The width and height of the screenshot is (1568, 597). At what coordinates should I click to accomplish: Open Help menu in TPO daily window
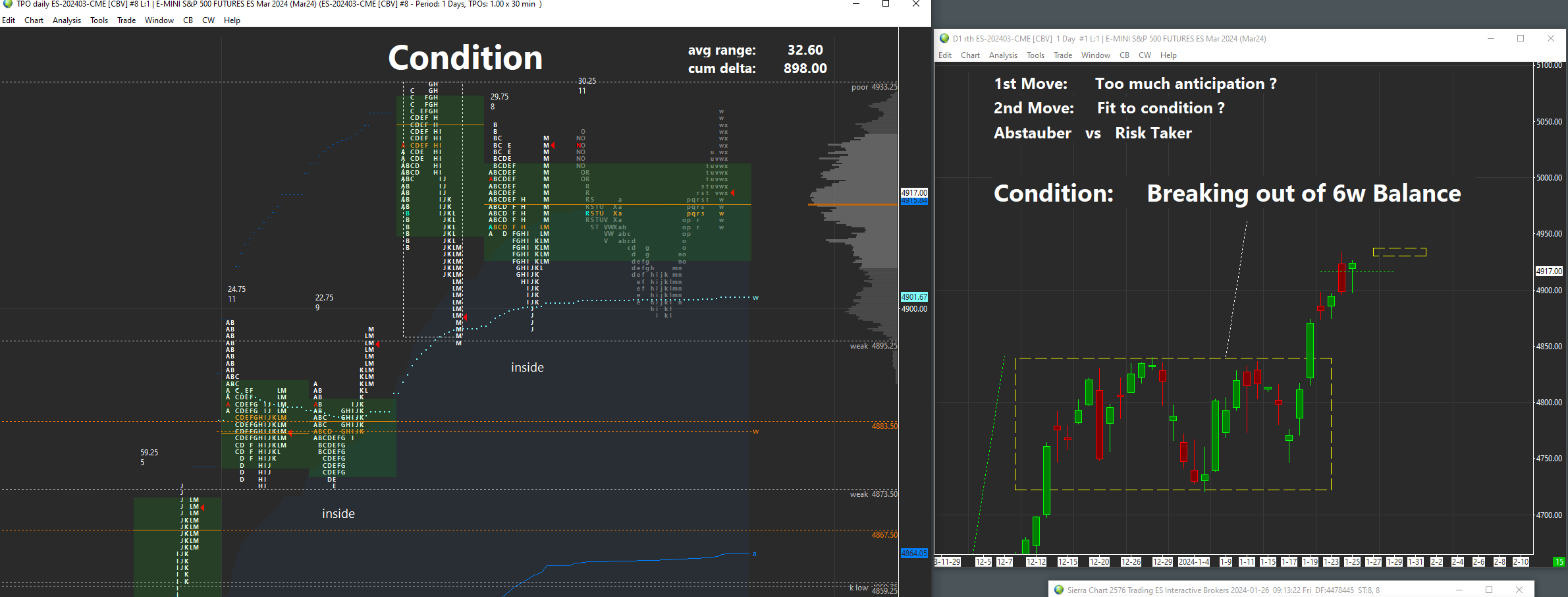(x=232, y=20)
